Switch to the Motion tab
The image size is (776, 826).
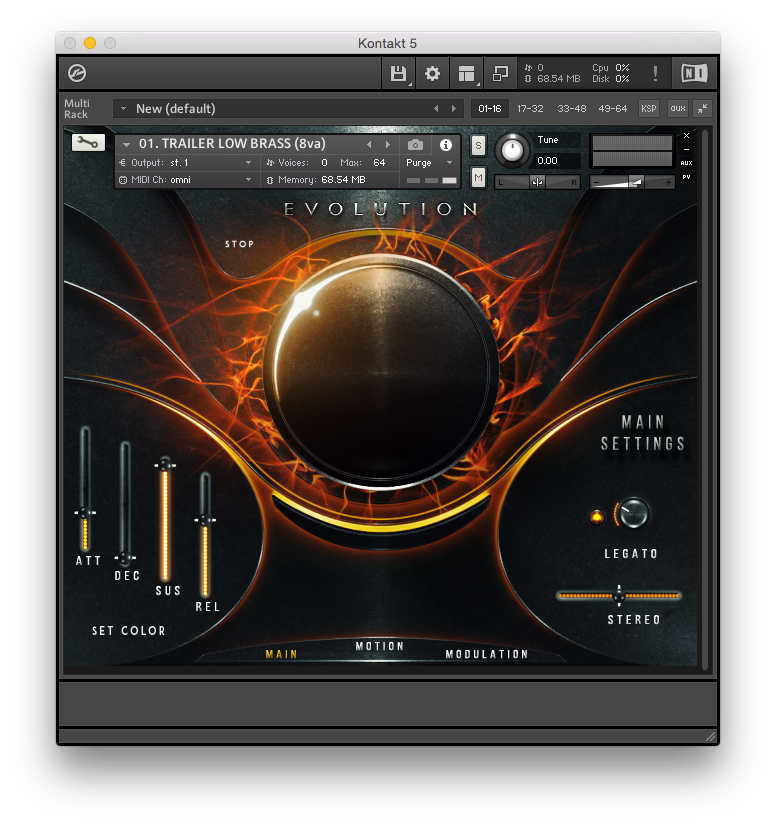[380, 647]
